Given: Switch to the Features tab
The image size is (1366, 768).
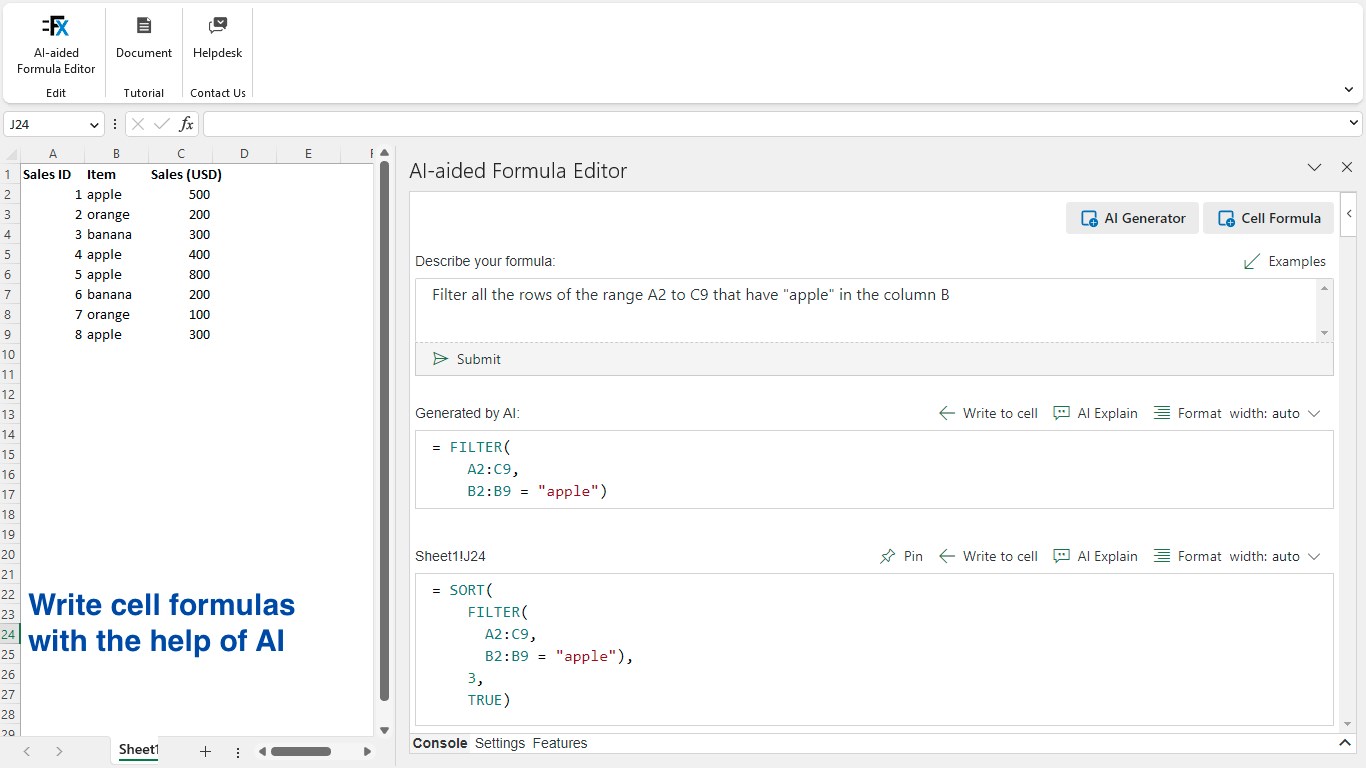Looking at the screenshot, I should 560,743.
